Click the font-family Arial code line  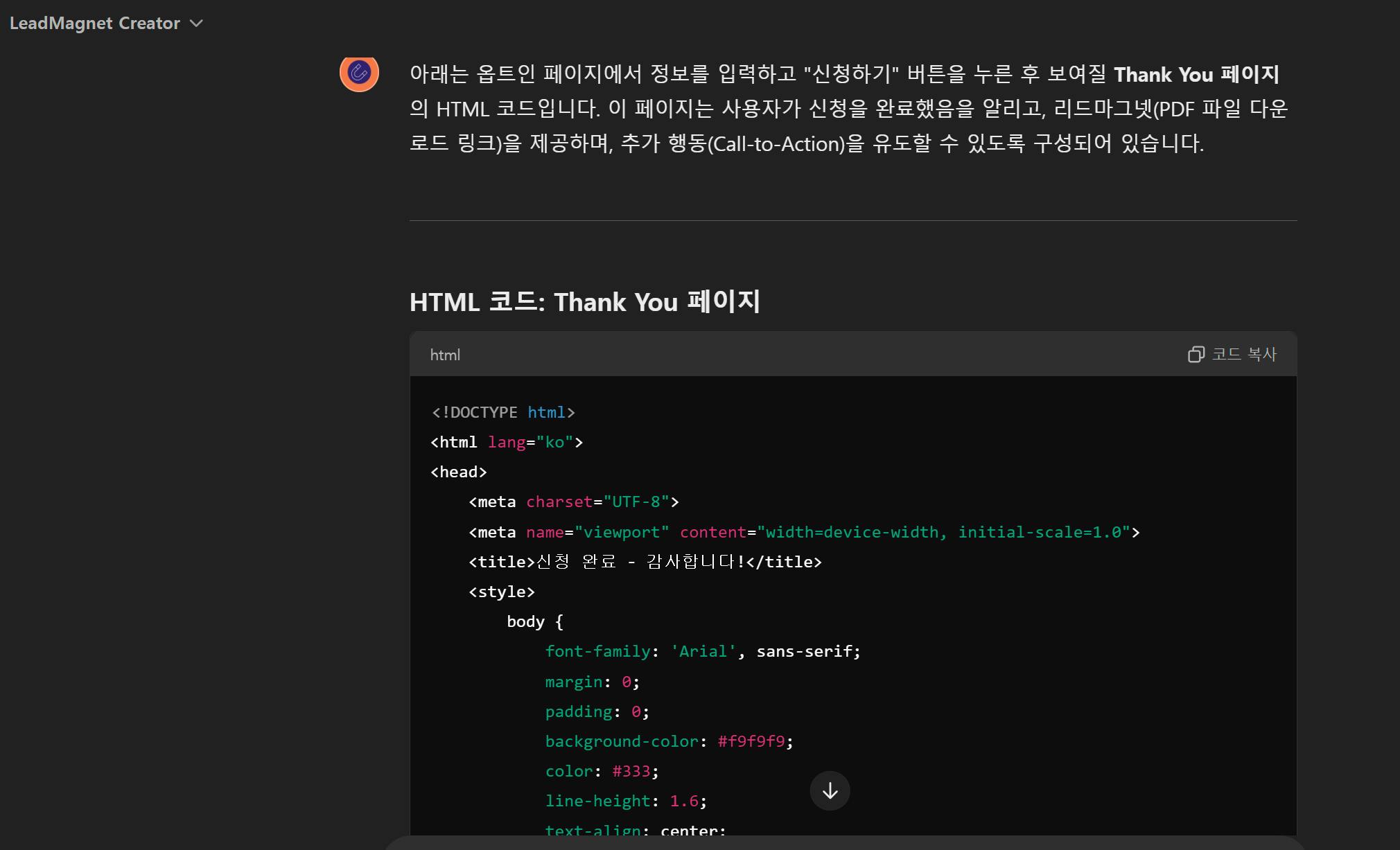pos(702,651)
